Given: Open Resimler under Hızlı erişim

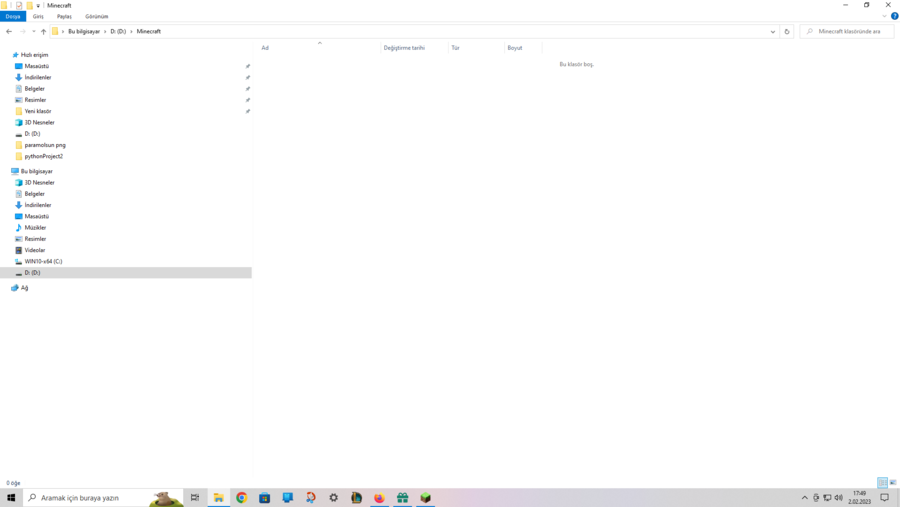Looking at the screenshot, I should [35, 100].
